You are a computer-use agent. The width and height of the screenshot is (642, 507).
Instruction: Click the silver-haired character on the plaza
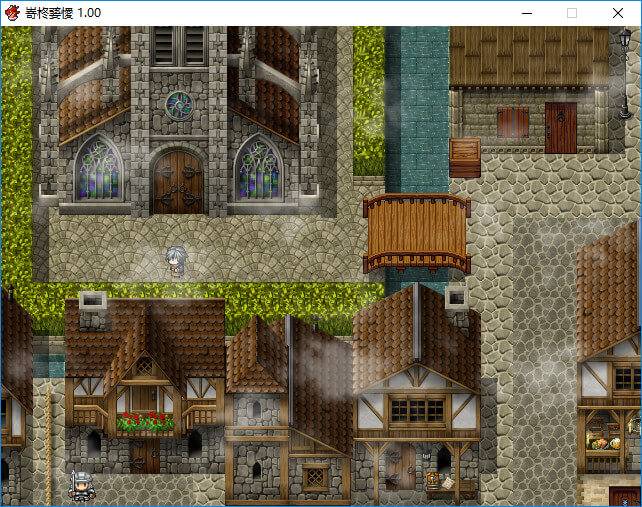(176, 262)
